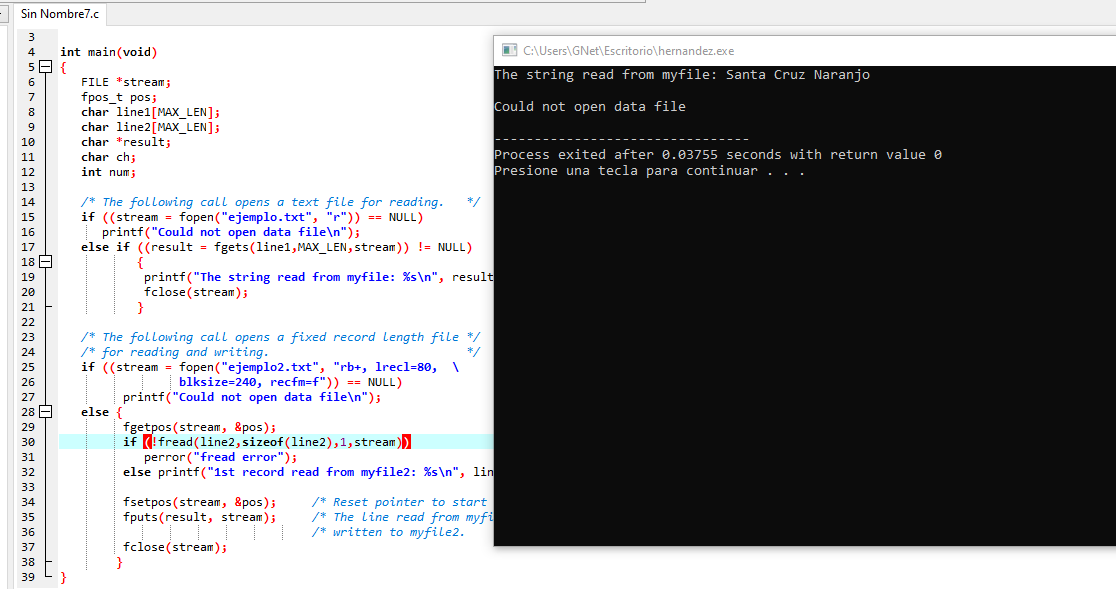This screenshot has height=589, width=1116.
Task: Collapse the main function fold at line 5
Action: pos(46,67)
